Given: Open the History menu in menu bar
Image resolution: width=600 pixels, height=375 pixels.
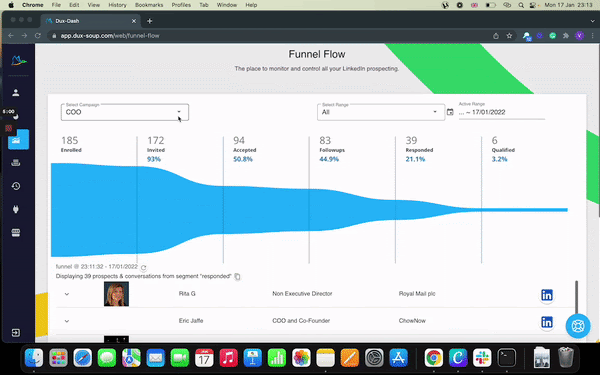Looking at the screenshot, I should pos(117,5).
